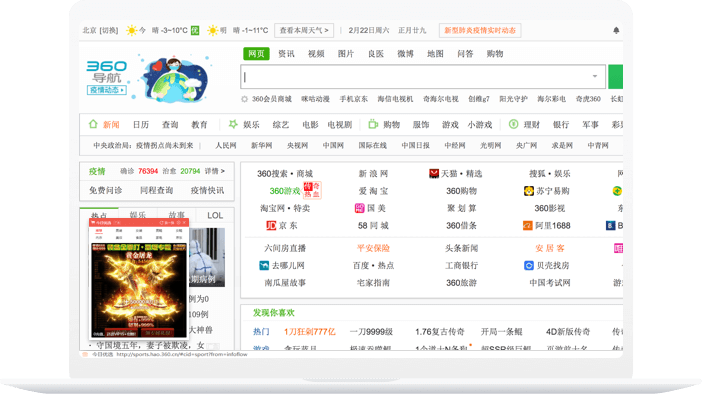Click the green home icon beside 新闻
The image size is (702, 394).
point(93,124)
